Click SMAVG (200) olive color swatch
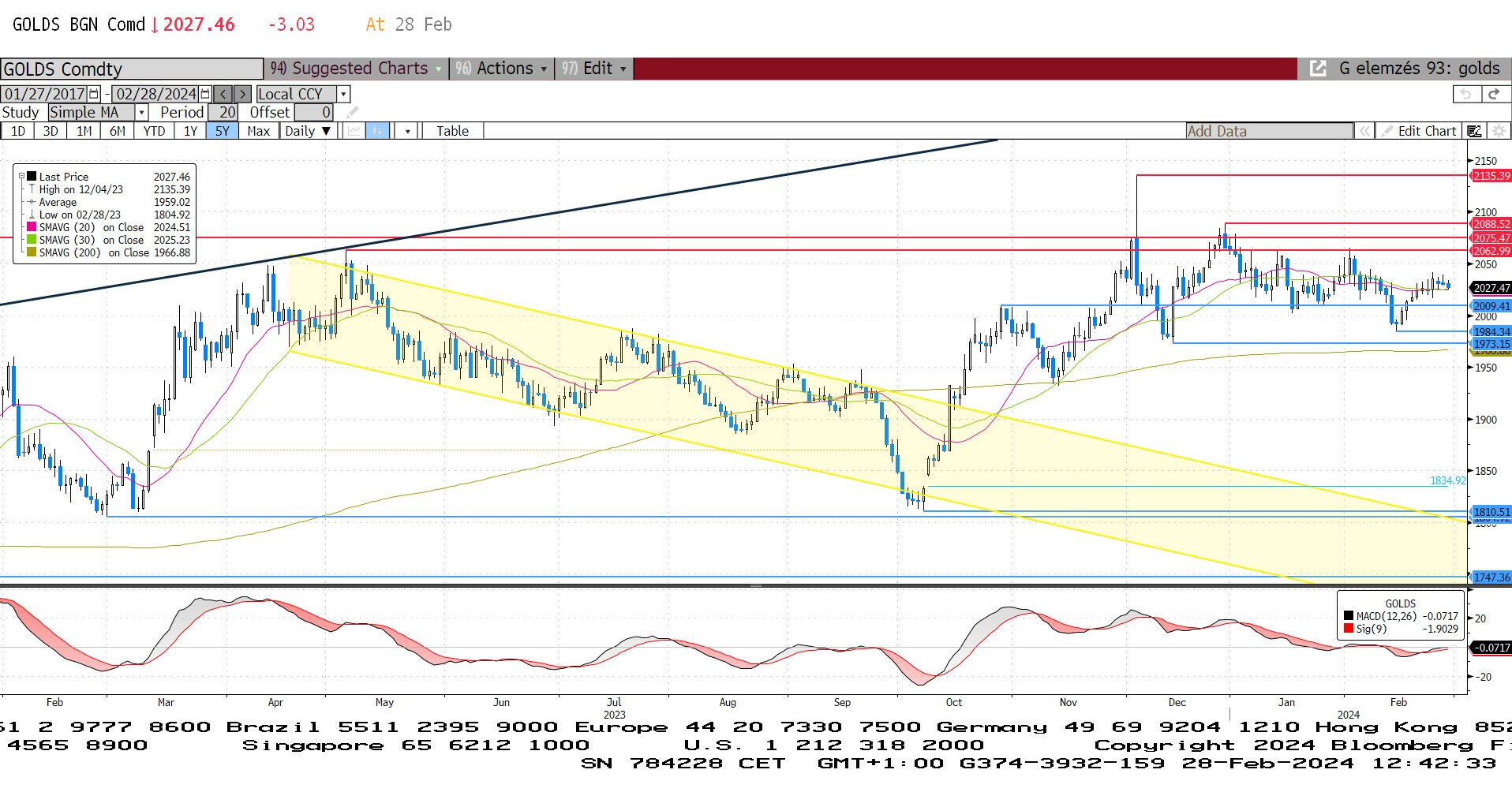 pyautogui.click(x=32, y=252)
